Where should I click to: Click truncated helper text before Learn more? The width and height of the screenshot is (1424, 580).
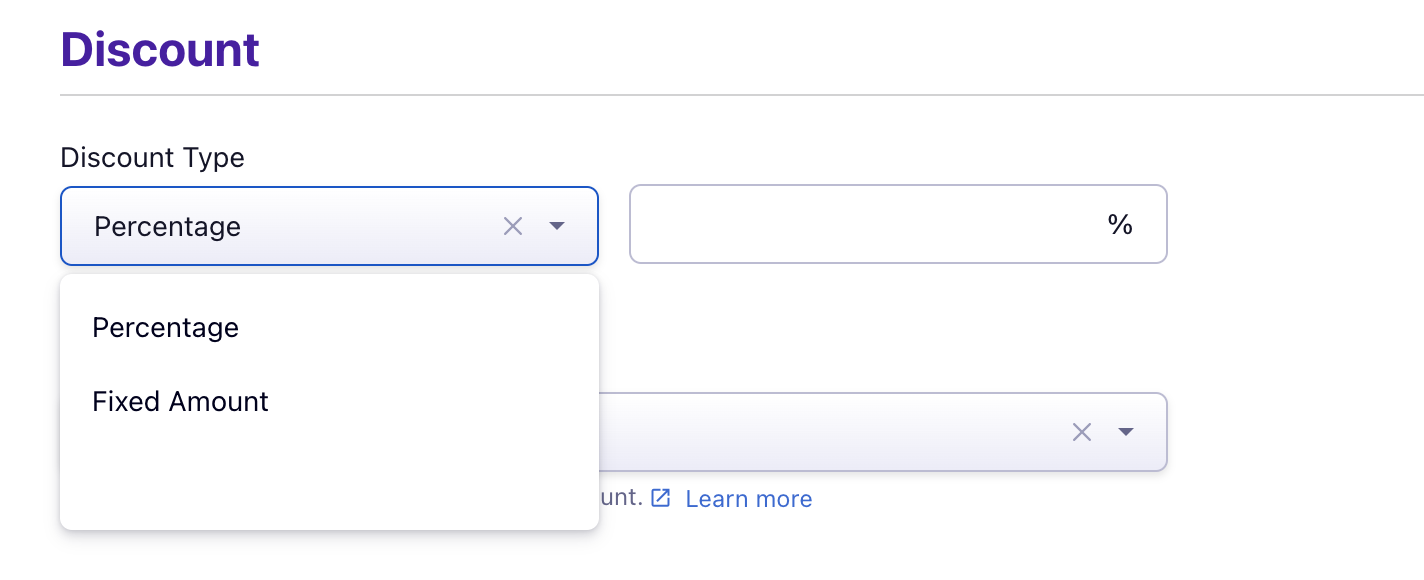621,497
